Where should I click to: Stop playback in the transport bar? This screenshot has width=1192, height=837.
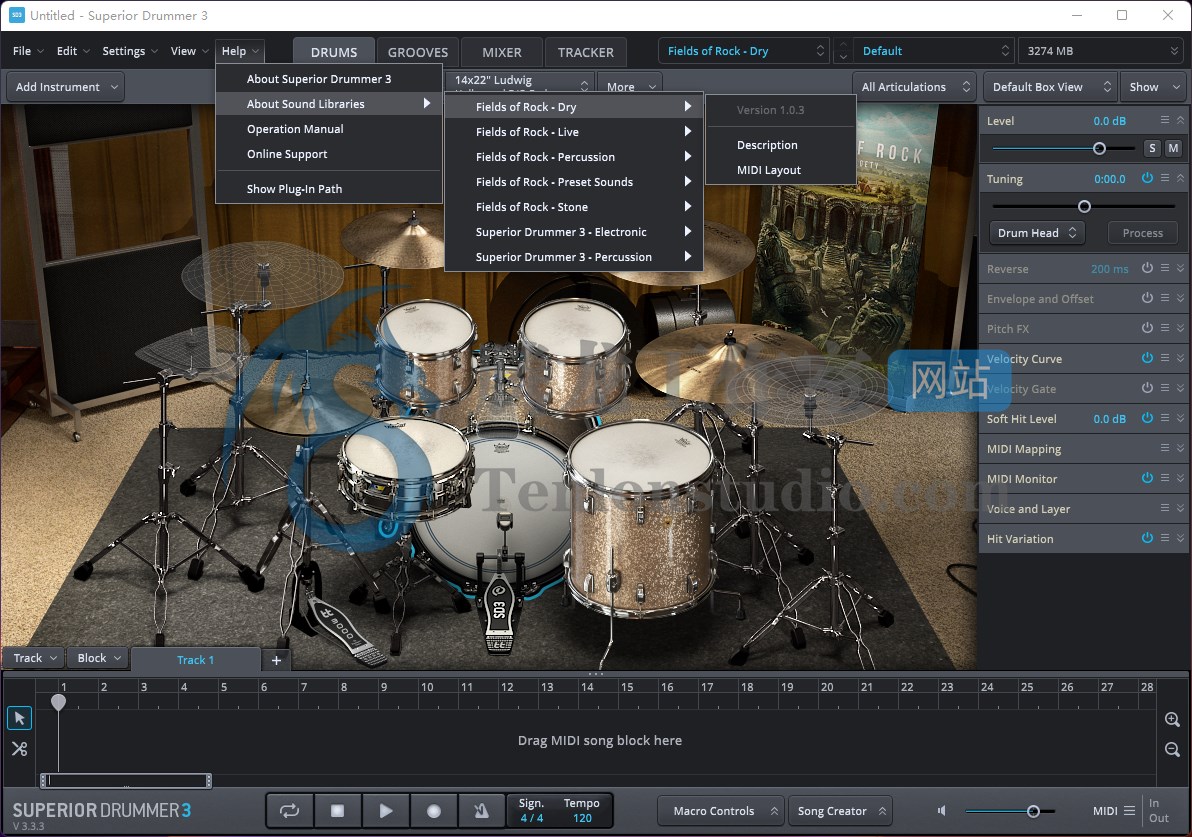click(338, 810)
